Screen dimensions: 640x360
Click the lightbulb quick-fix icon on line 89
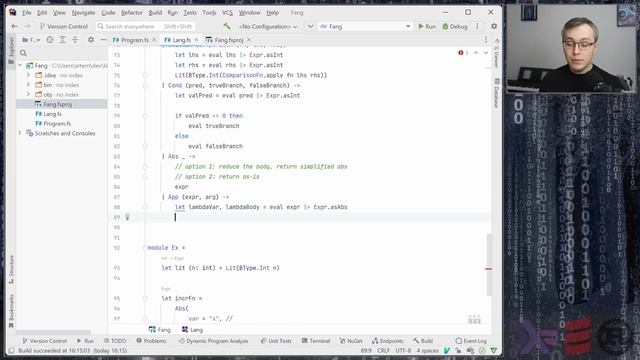pyautogui.click(x=127, y=217)
